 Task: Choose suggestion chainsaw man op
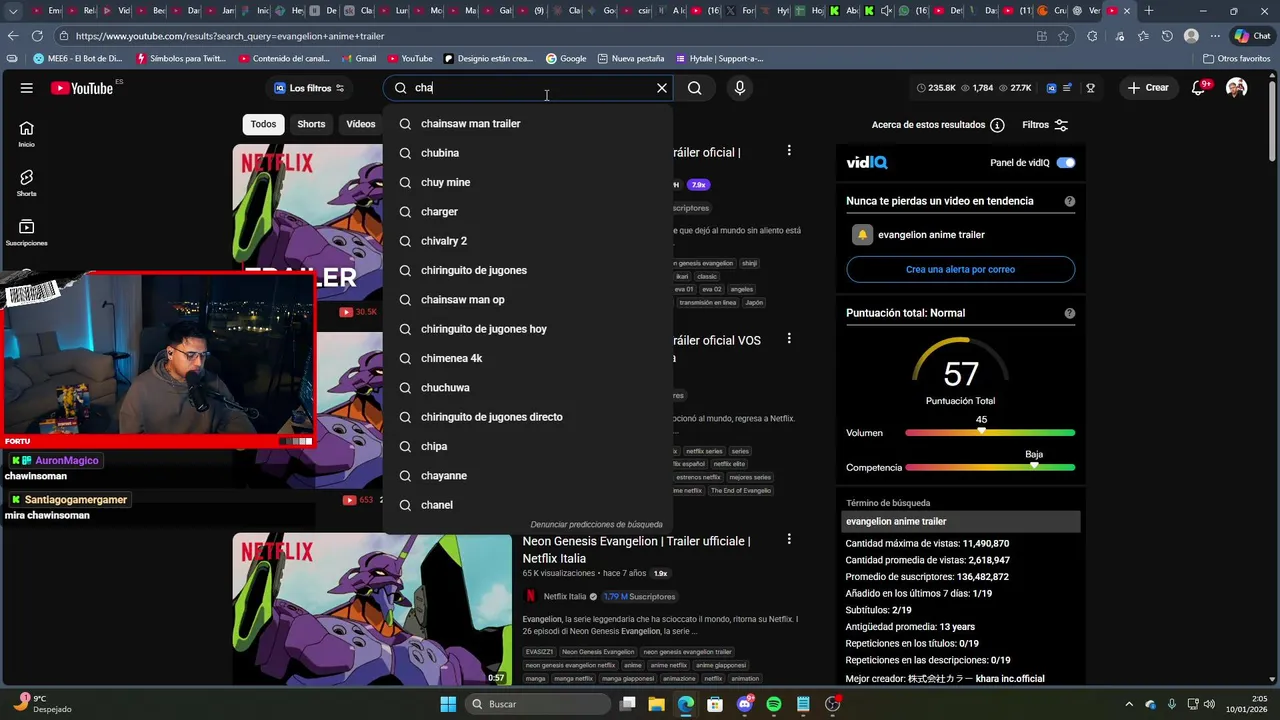coord(528,300)
